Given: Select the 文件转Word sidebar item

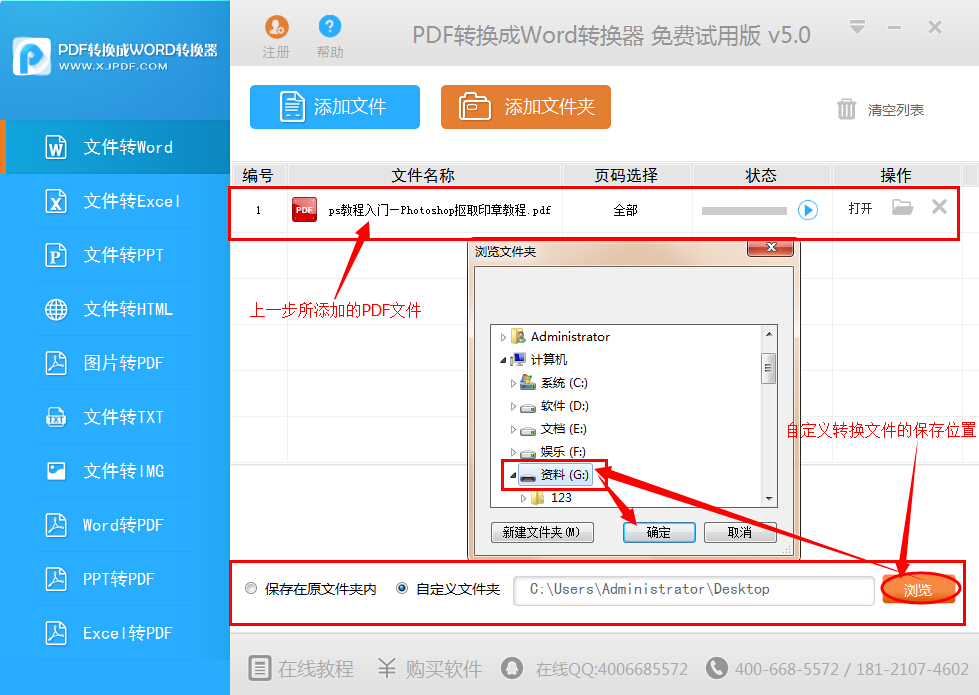Looking at the screenshot, I should point(115,147).
